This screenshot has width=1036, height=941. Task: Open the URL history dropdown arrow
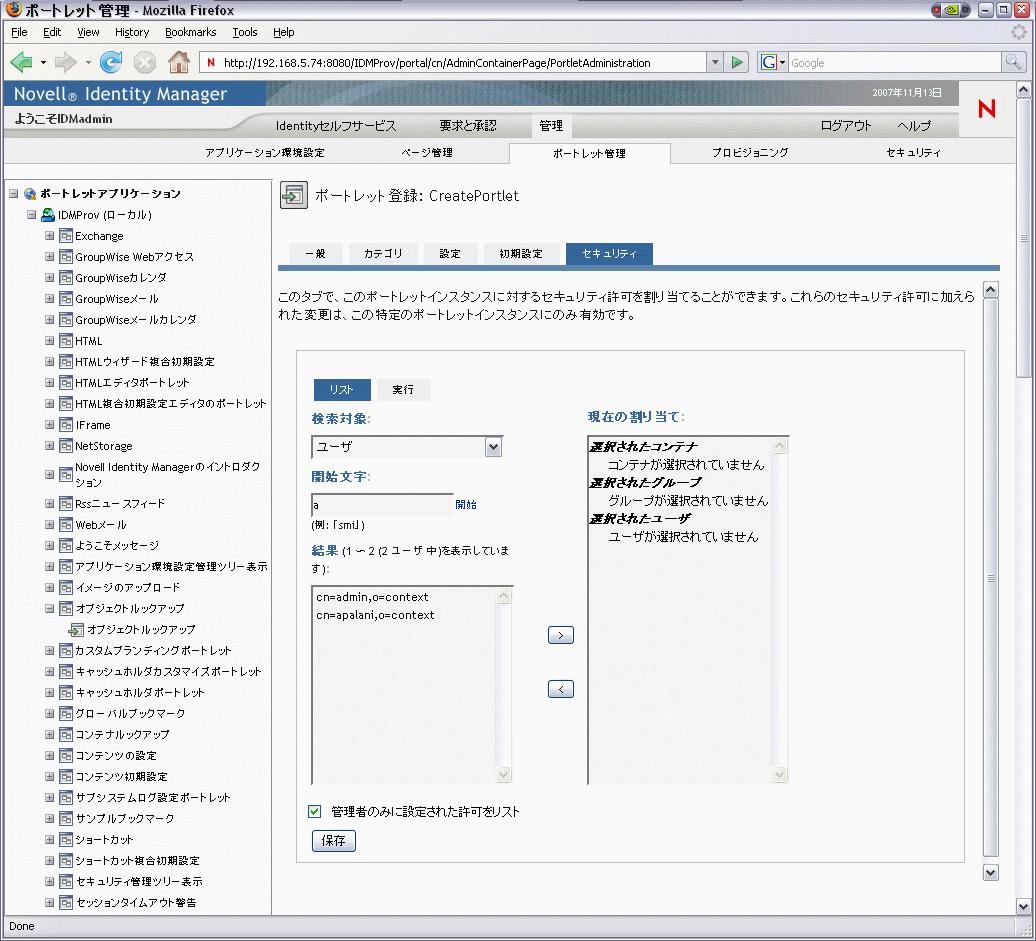[715, 62]
